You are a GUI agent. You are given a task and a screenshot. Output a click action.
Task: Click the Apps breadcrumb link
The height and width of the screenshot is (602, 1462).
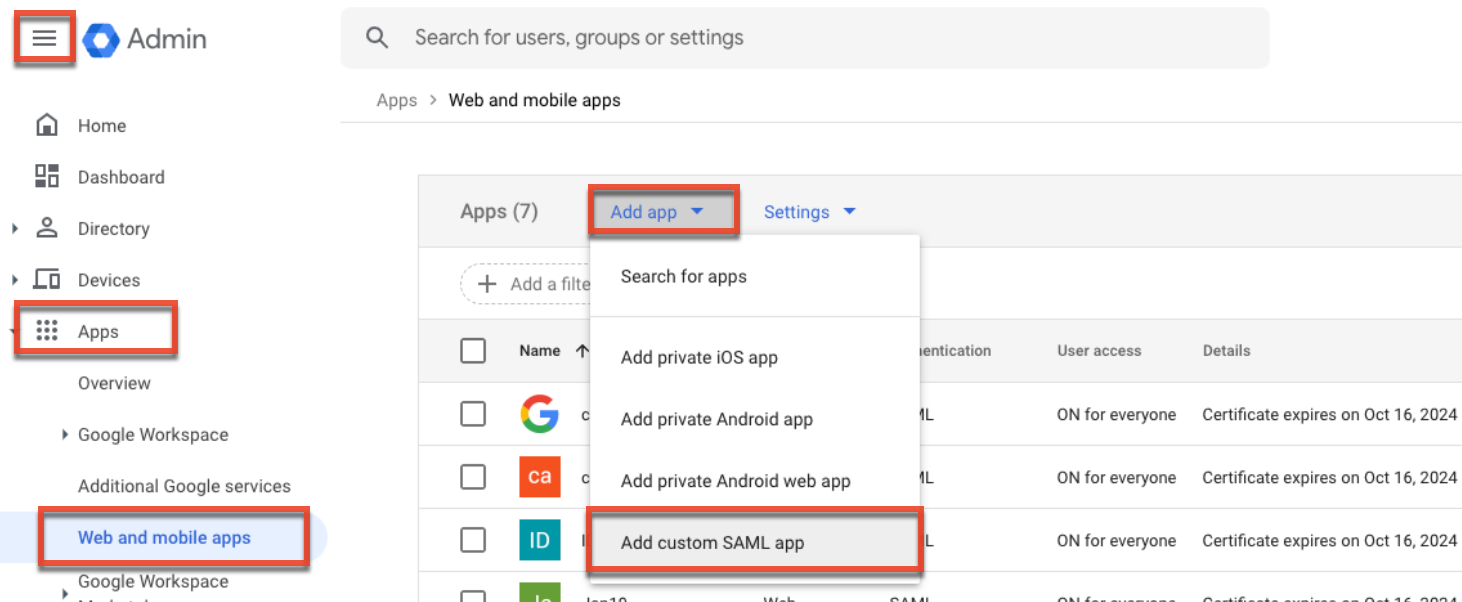[396, 100]
